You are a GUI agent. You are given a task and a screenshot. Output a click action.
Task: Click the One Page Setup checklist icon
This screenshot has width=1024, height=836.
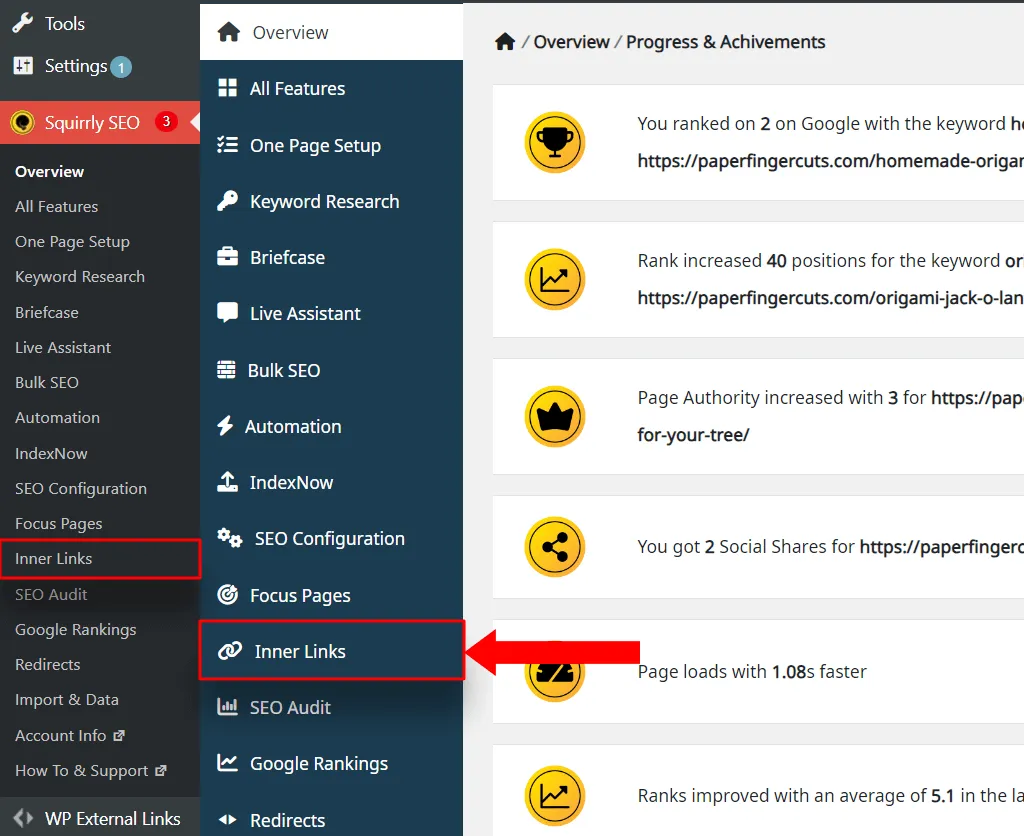[x=227, y=145]
